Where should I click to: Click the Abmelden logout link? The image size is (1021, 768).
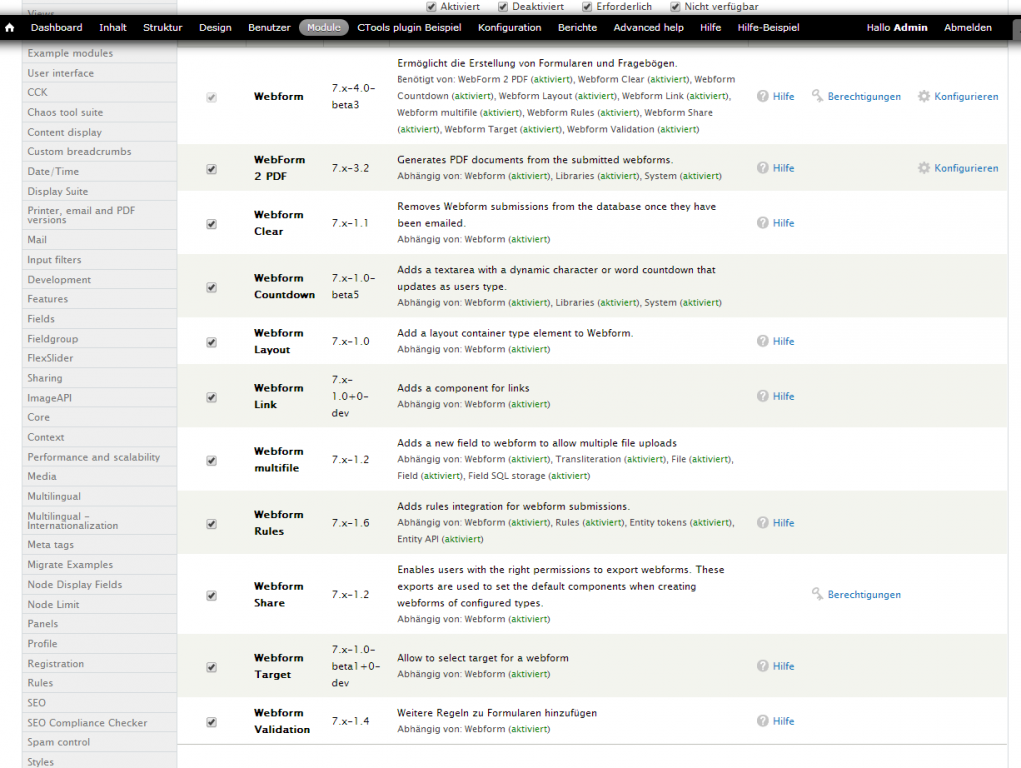pos(968,28)
